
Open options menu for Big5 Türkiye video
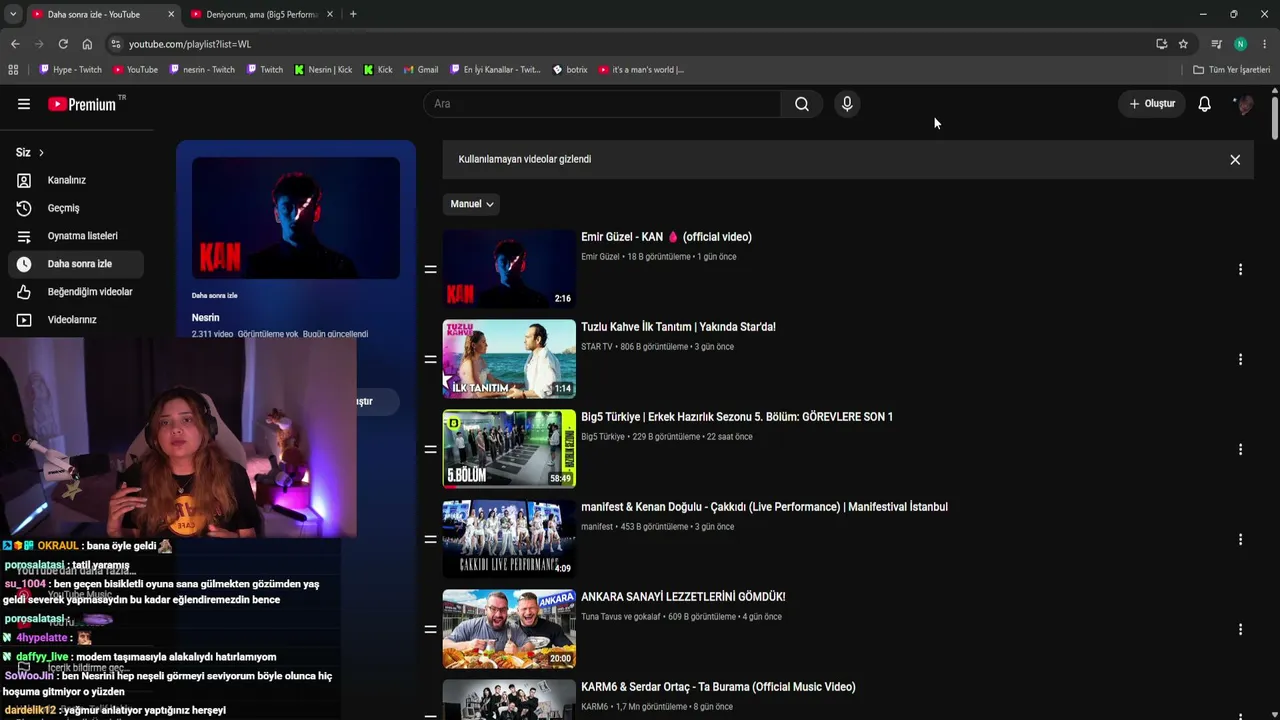(1240, 449)
